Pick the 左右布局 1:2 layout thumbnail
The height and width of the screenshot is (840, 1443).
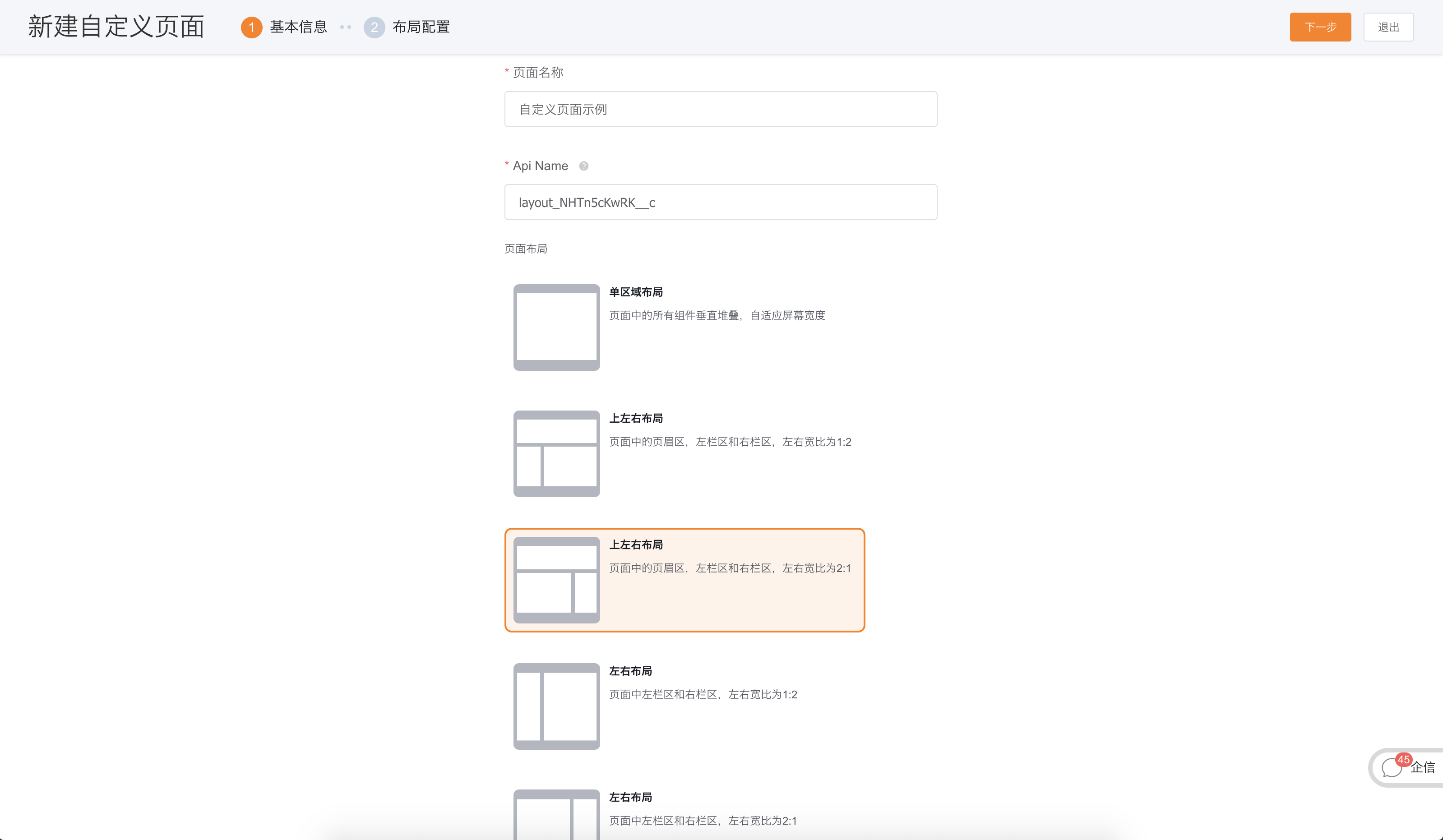coord(557,706)
